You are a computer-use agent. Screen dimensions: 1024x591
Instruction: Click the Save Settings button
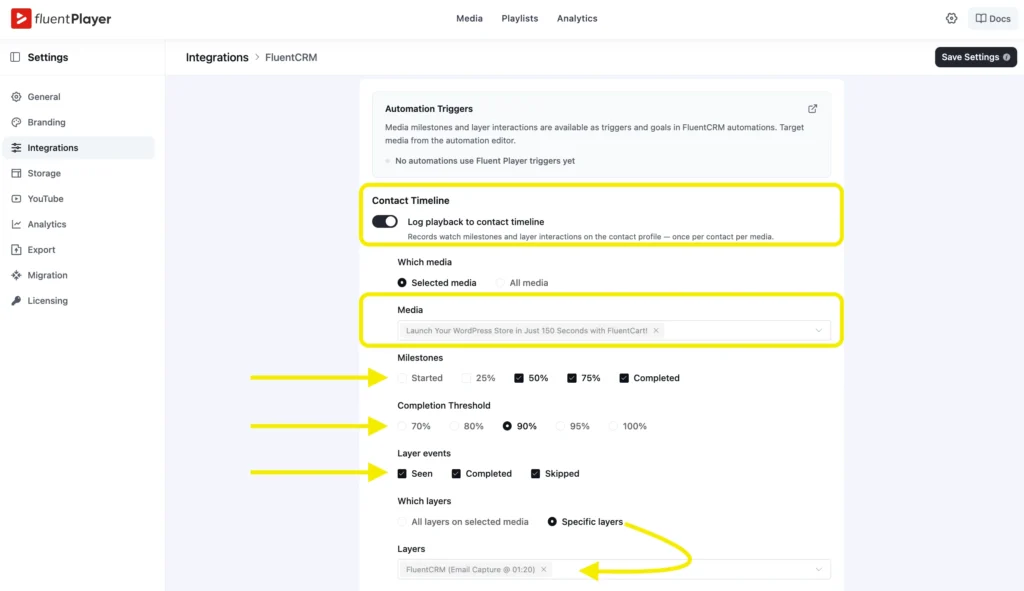click(975, 57)
